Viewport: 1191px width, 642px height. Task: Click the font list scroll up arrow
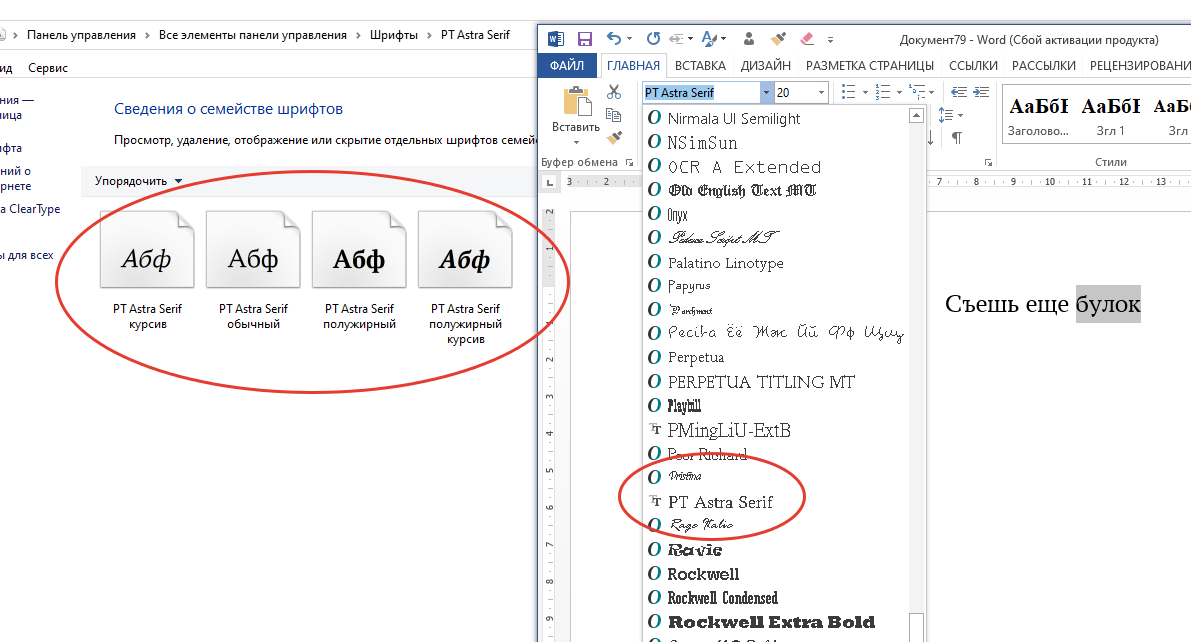click(x=917, y=116)
